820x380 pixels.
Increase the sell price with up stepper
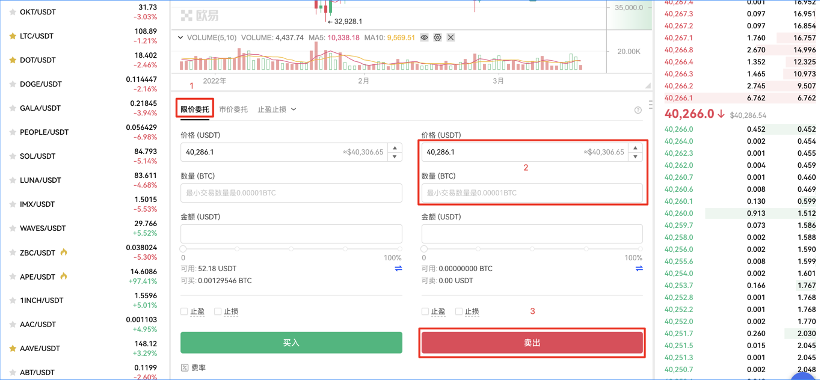(635, 148)
